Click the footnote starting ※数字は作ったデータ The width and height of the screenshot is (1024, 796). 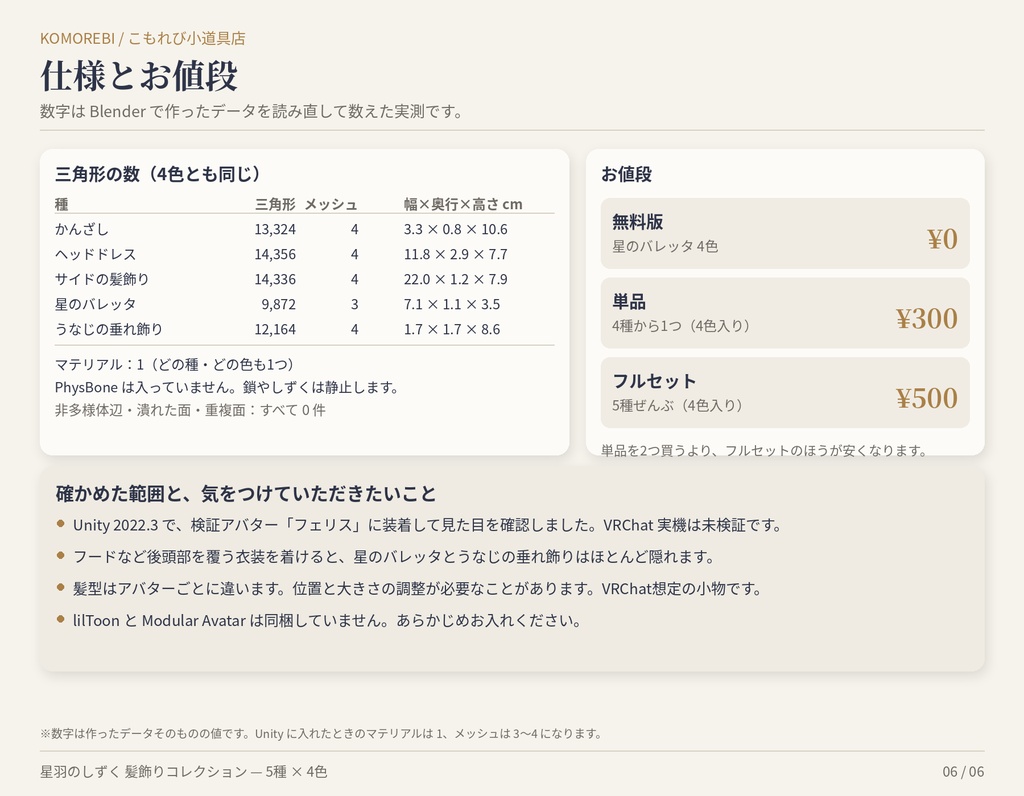coord(321,733)
